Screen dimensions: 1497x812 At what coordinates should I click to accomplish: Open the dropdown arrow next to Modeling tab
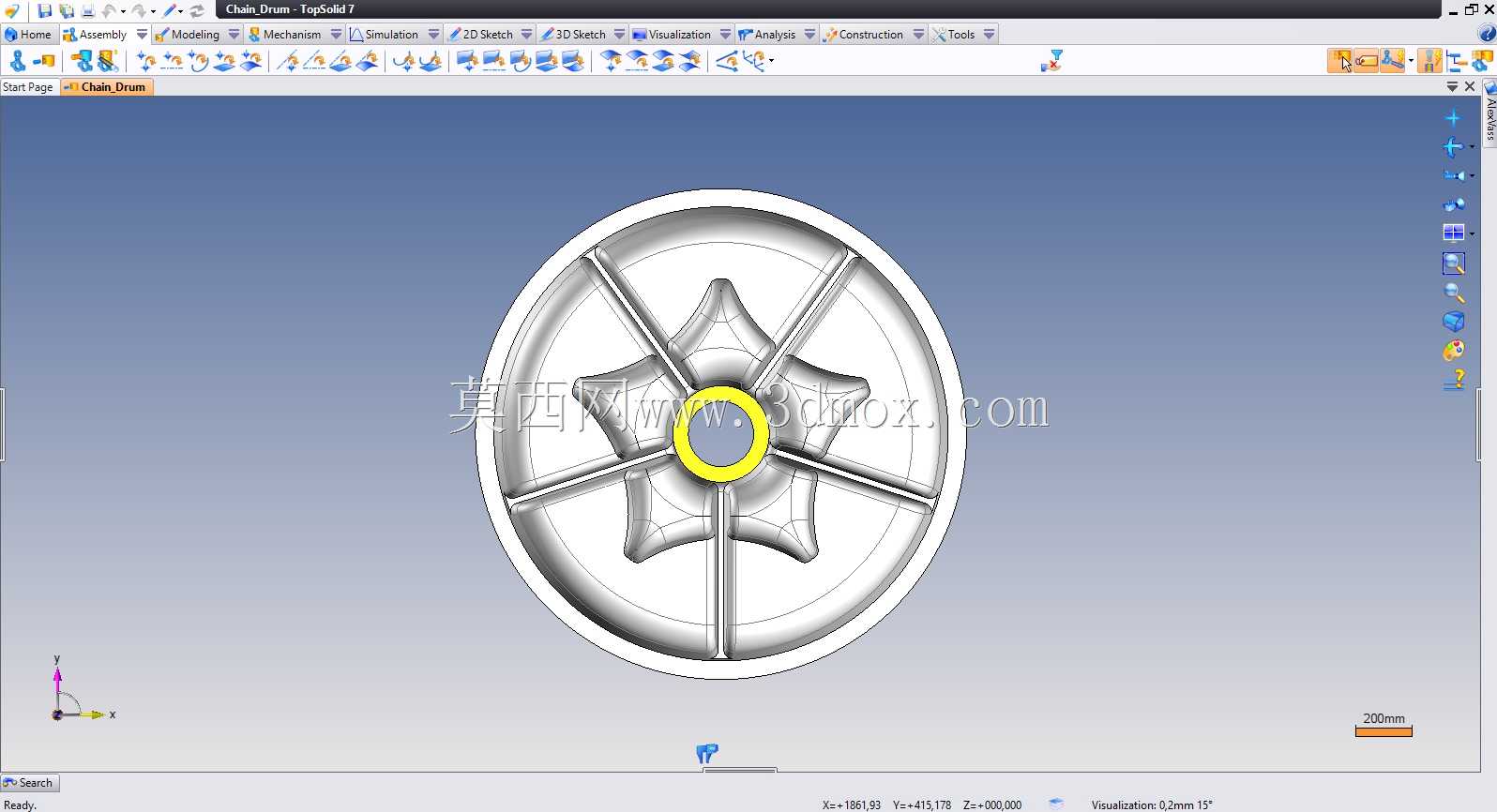coord(234,35)
